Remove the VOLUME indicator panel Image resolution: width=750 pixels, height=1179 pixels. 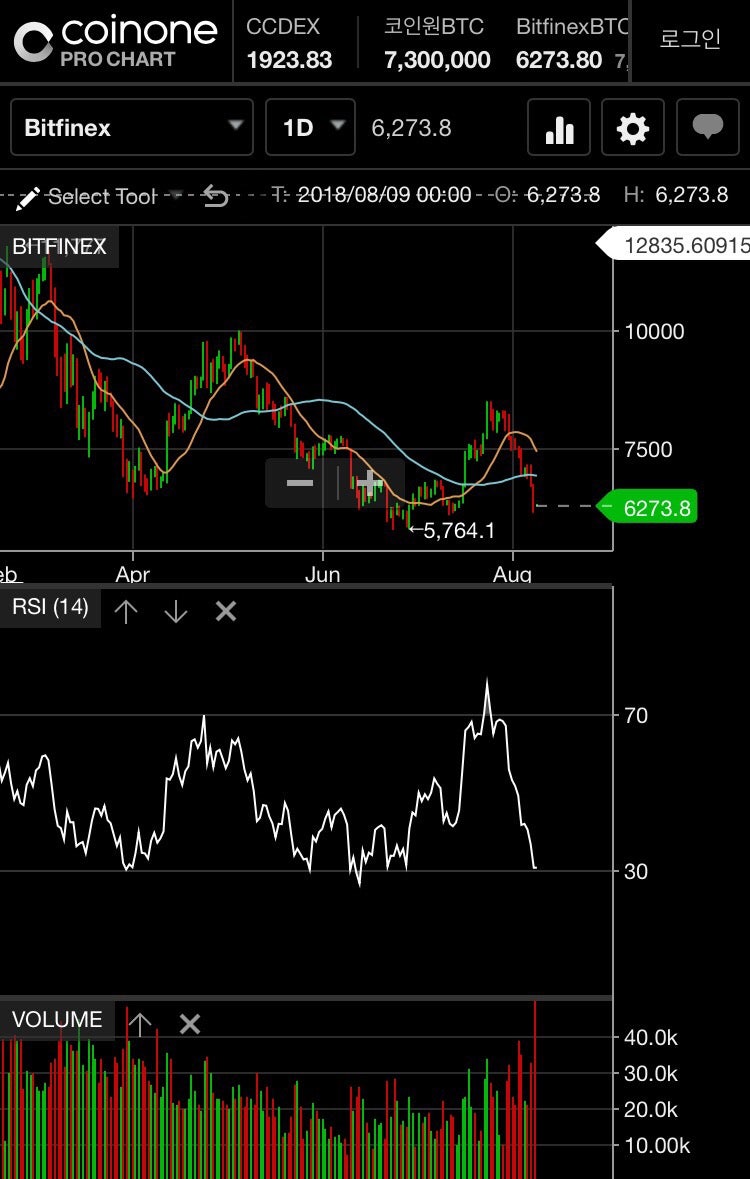click(190, 1023)
